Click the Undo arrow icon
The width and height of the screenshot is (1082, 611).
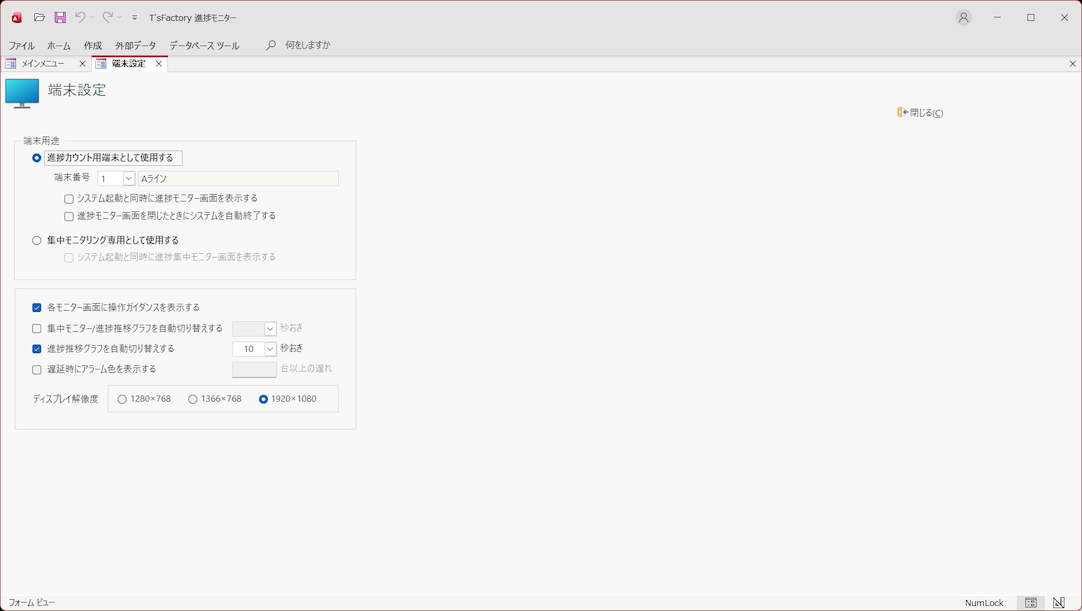[x=80, y=18]
